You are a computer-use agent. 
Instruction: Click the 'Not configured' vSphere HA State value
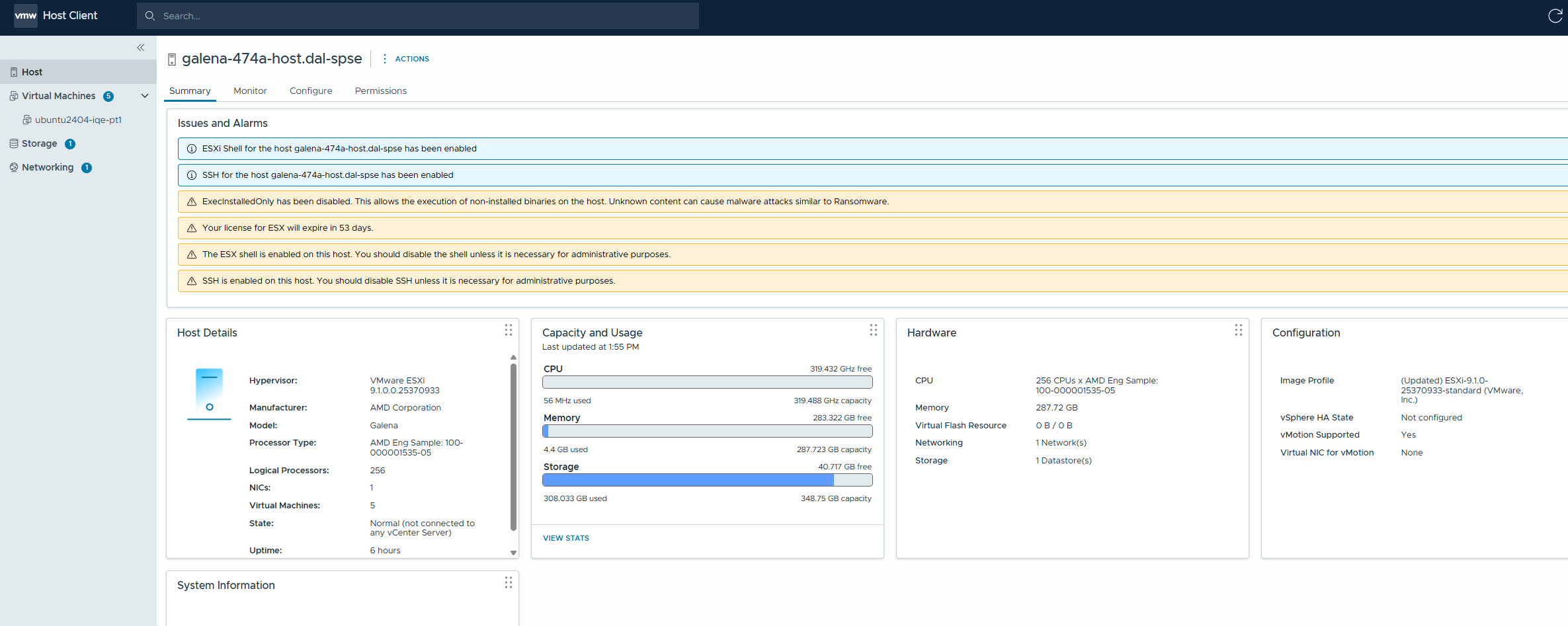pyautogui.click(x=1431, y=418)
